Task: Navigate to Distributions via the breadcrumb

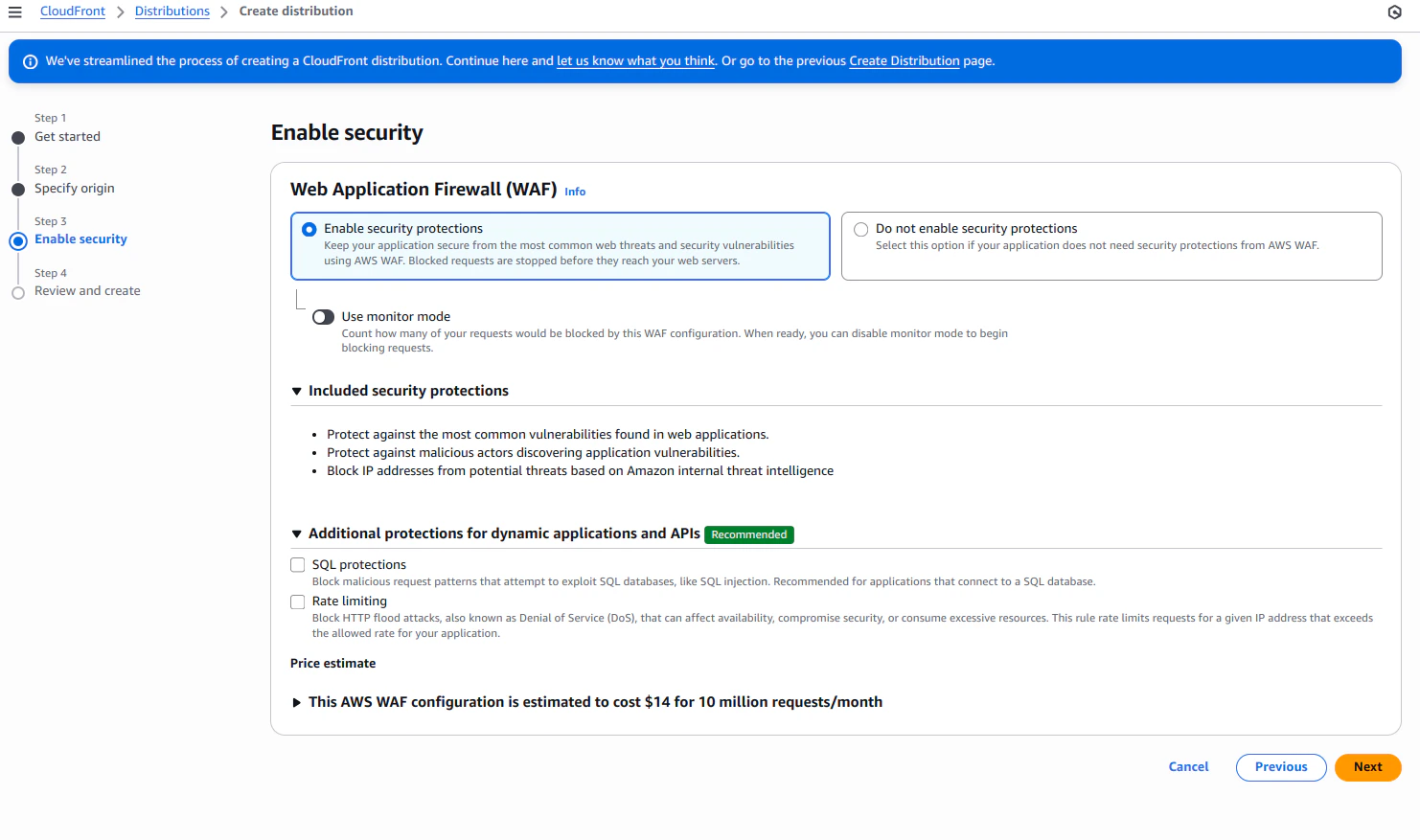Action: 172,11
